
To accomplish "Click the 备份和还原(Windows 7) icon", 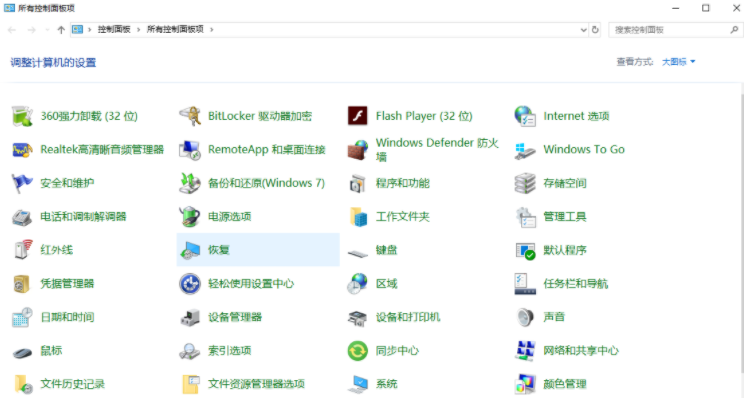I will [190, 184].
